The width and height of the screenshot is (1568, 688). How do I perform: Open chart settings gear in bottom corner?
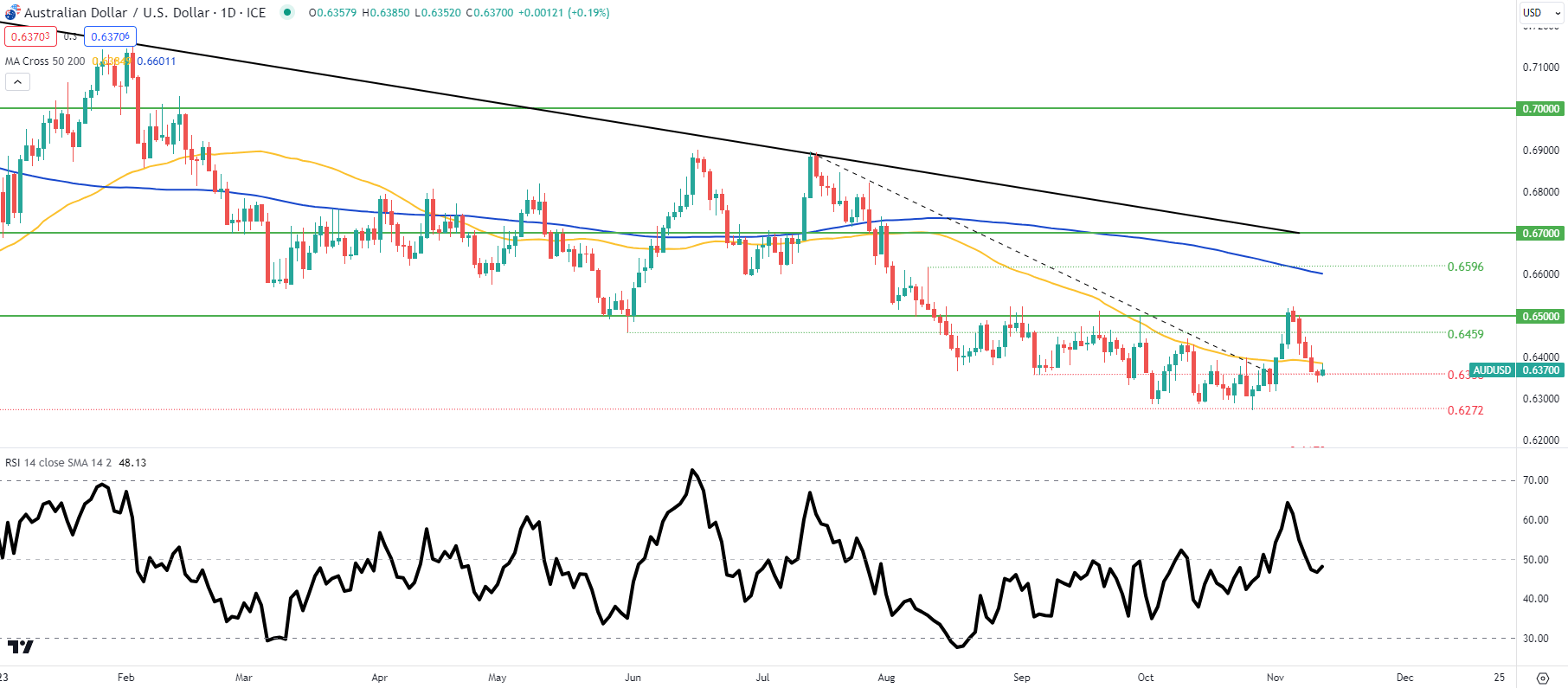pyautogui.click(x=1542, y=678)
